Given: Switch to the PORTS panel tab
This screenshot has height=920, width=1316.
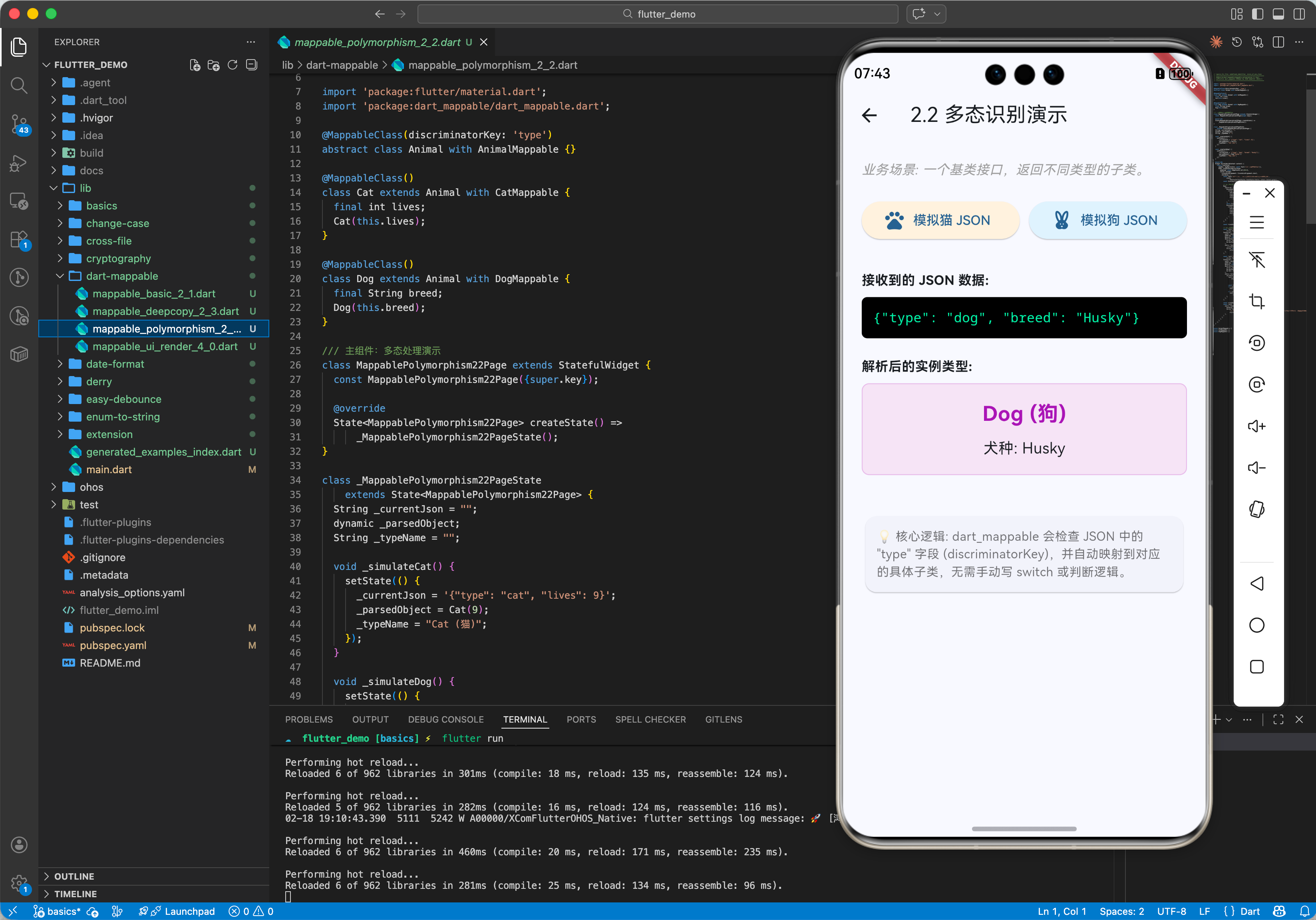Looking at the screenshot, I should coord(581,719).
